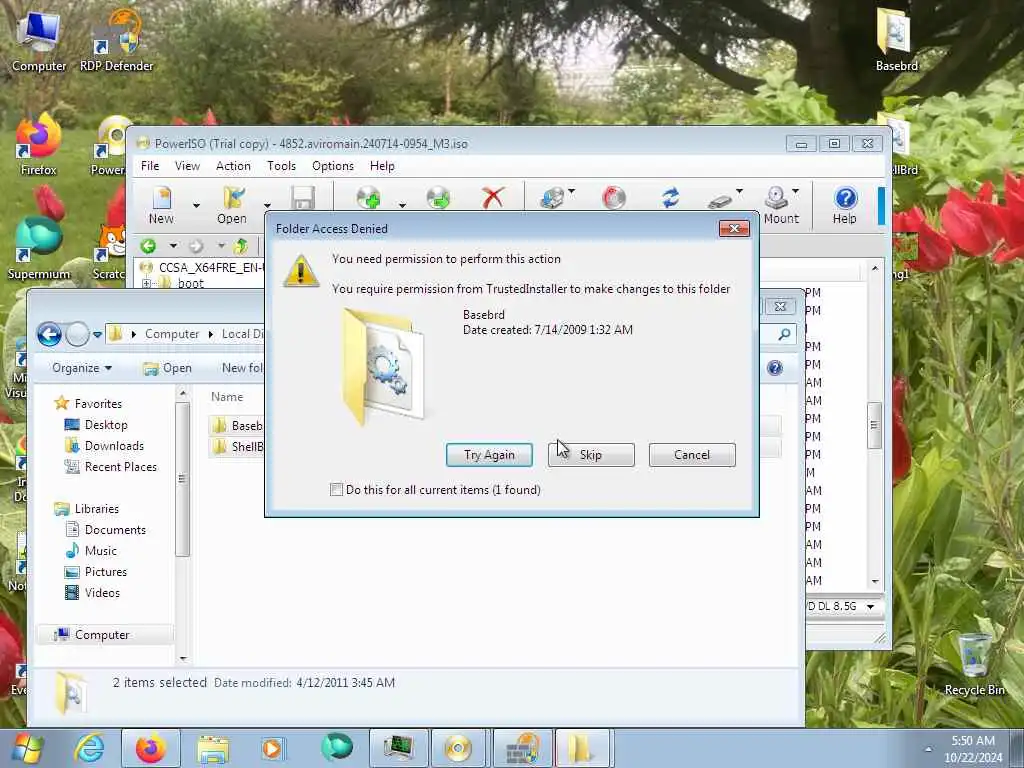This screenshot has width=1024, height=768.
Task: Click Computer in the Explorer address breadcrumb
Action: (x=172, y=334)
